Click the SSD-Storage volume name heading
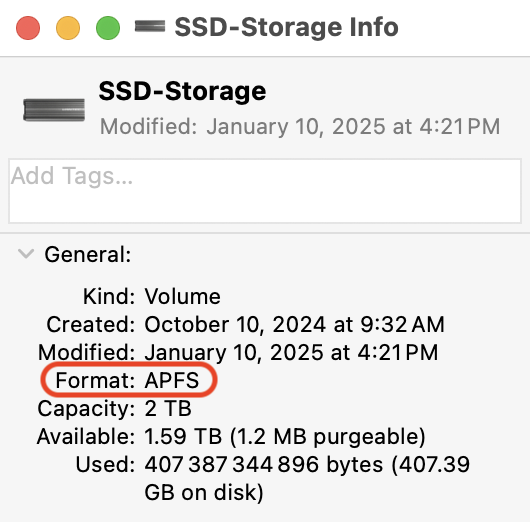The width and height of the screenshot is (530, 522). coord(182,91)
